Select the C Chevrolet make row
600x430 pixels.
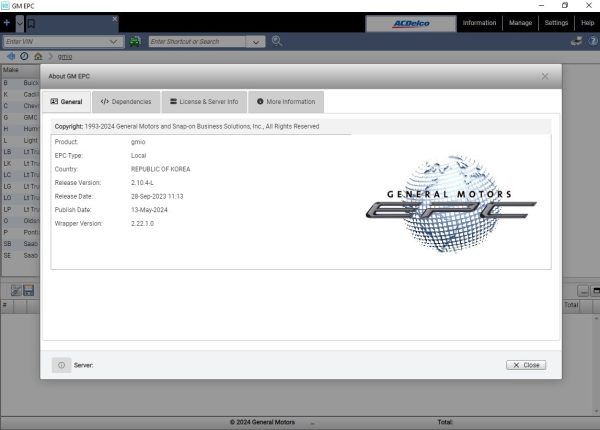click(x=21, y=106)
